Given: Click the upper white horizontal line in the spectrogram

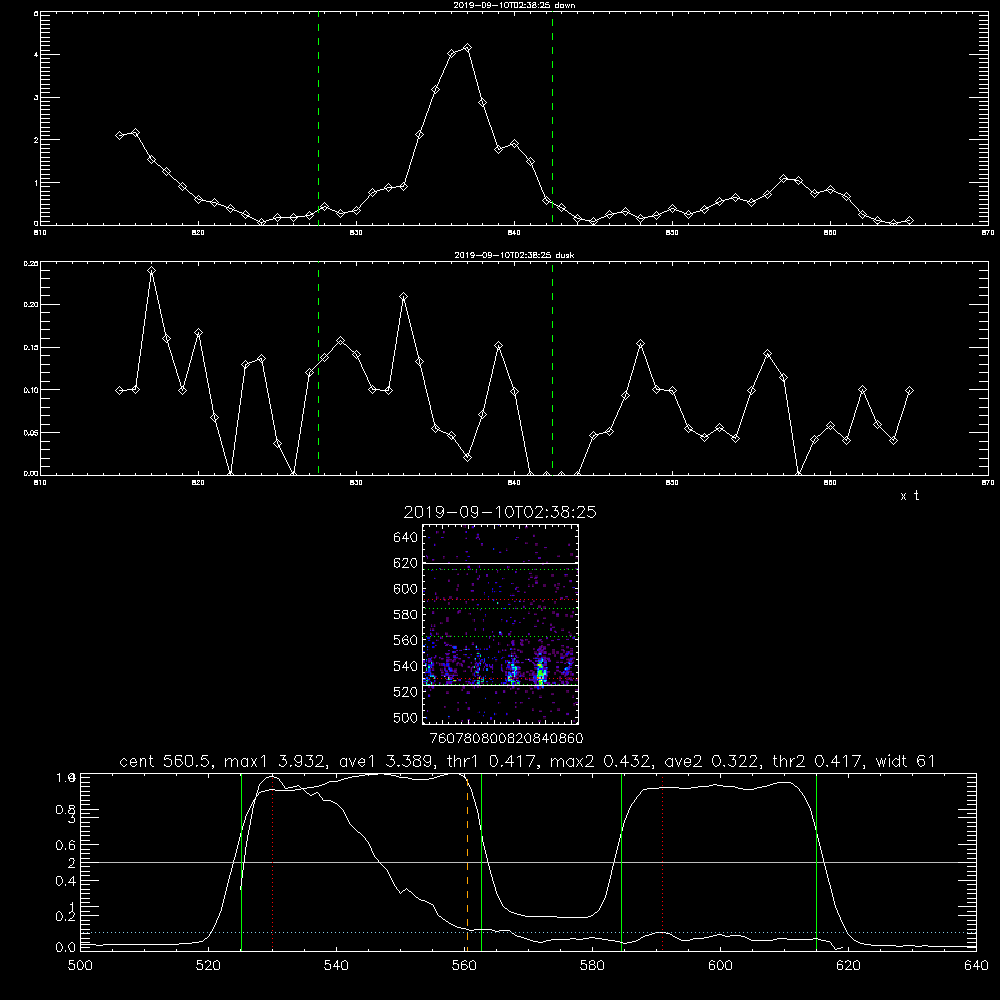Looking at the screenshot, I should point(501,563).
